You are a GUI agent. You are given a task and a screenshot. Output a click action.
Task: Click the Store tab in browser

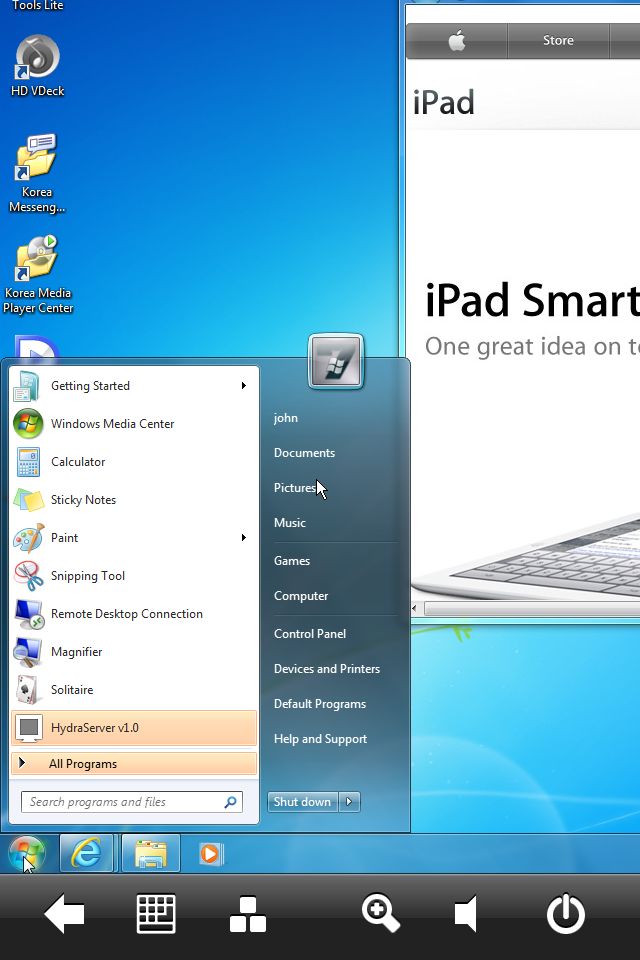click(558, 40)
